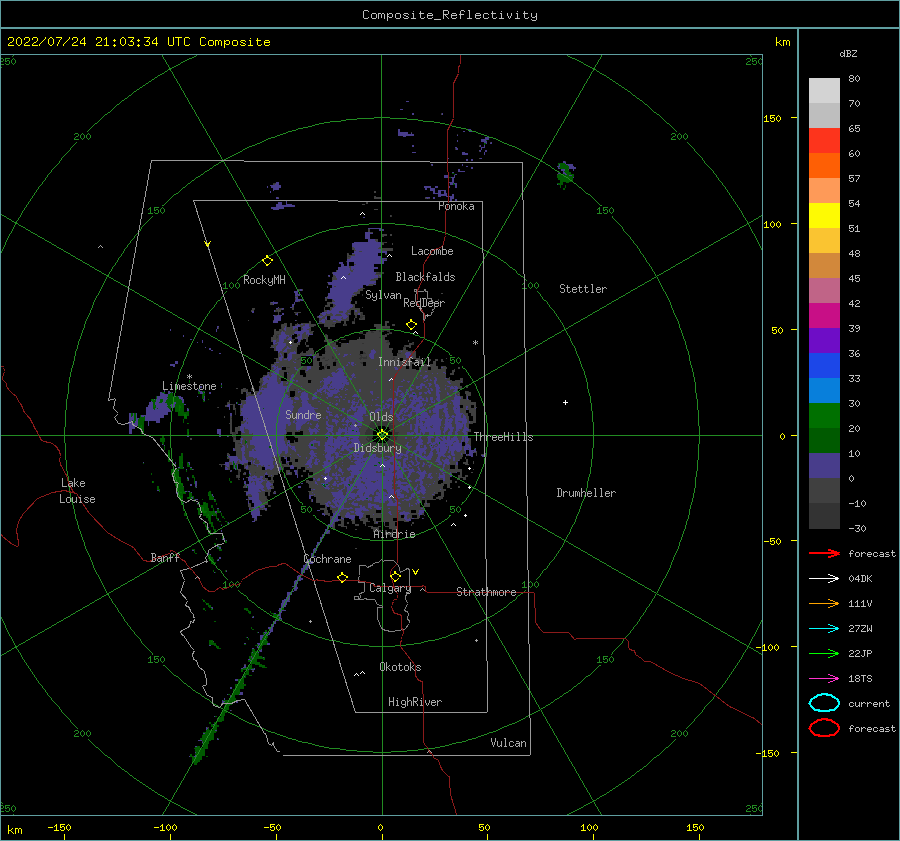Click the Airdrie town label

click(394, 534)
